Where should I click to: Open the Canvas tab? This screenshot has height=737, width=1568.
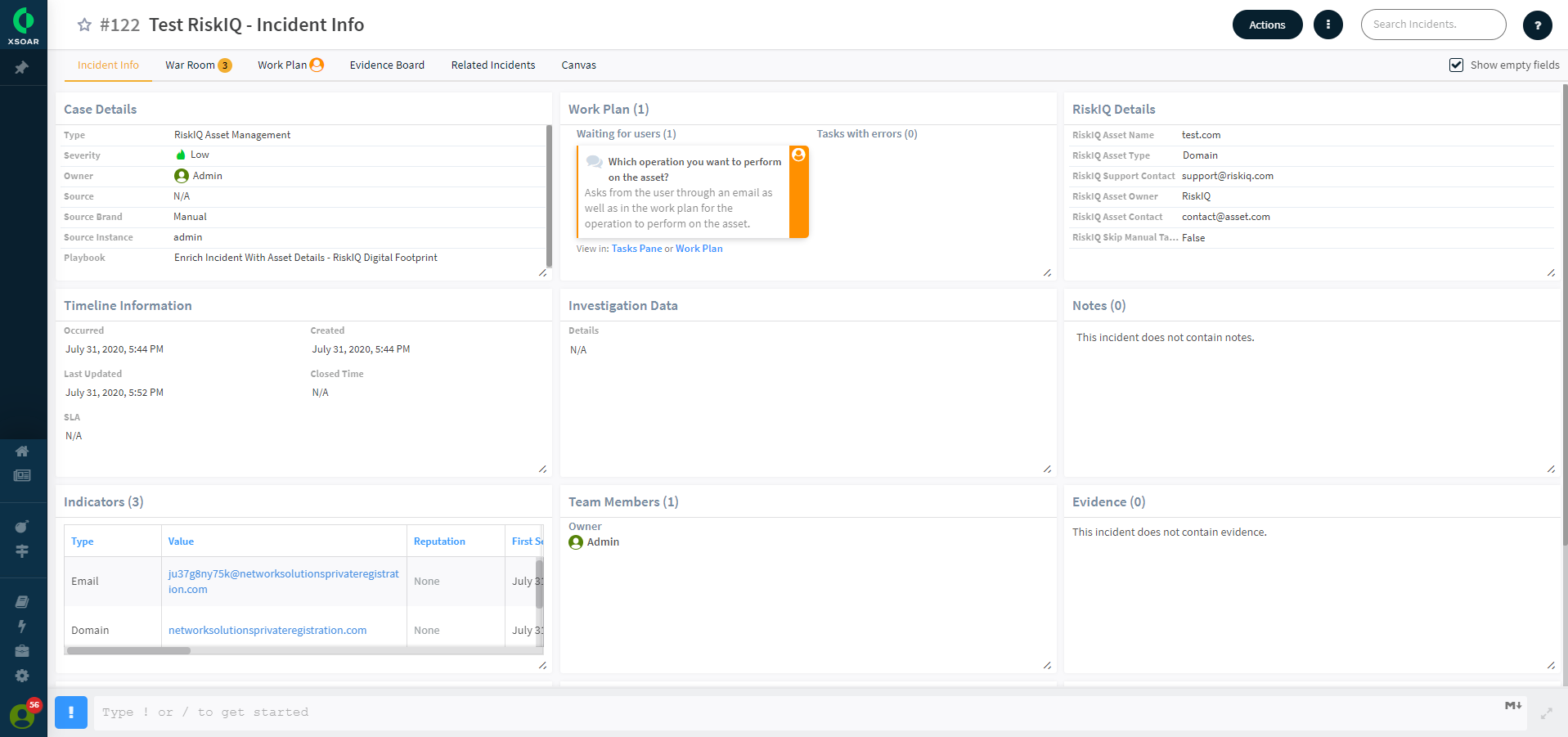(x=578, y=65)
